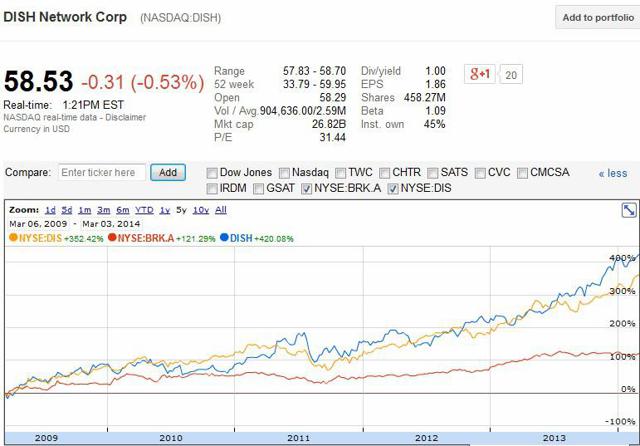Focus the Enter ticker here field
This screenshot has height=446, width=640.
[102, 173]
